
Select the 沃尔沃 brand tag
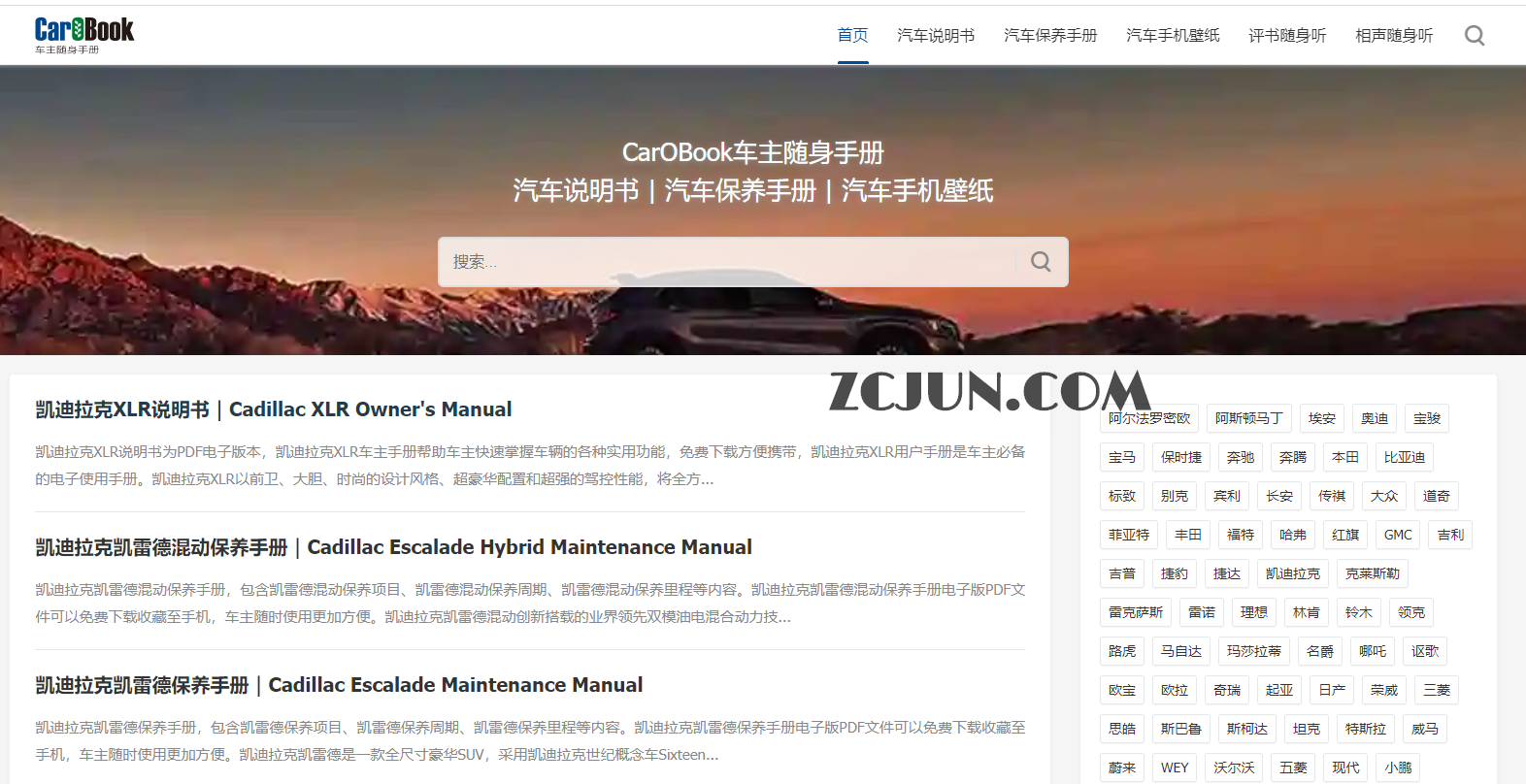pyautogui.click(x=1234, y=768)
